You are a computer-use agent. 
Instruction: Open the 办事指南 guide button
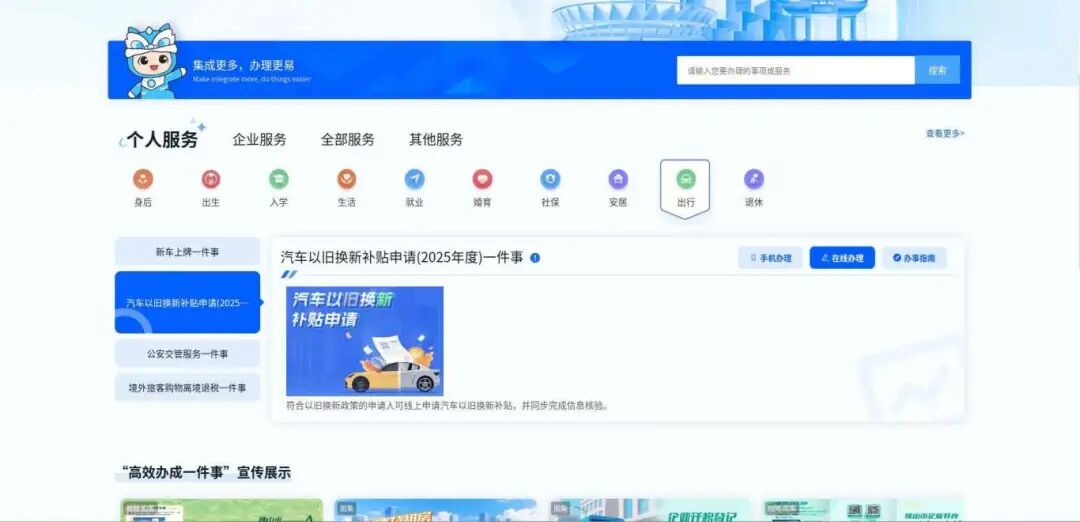914,258
